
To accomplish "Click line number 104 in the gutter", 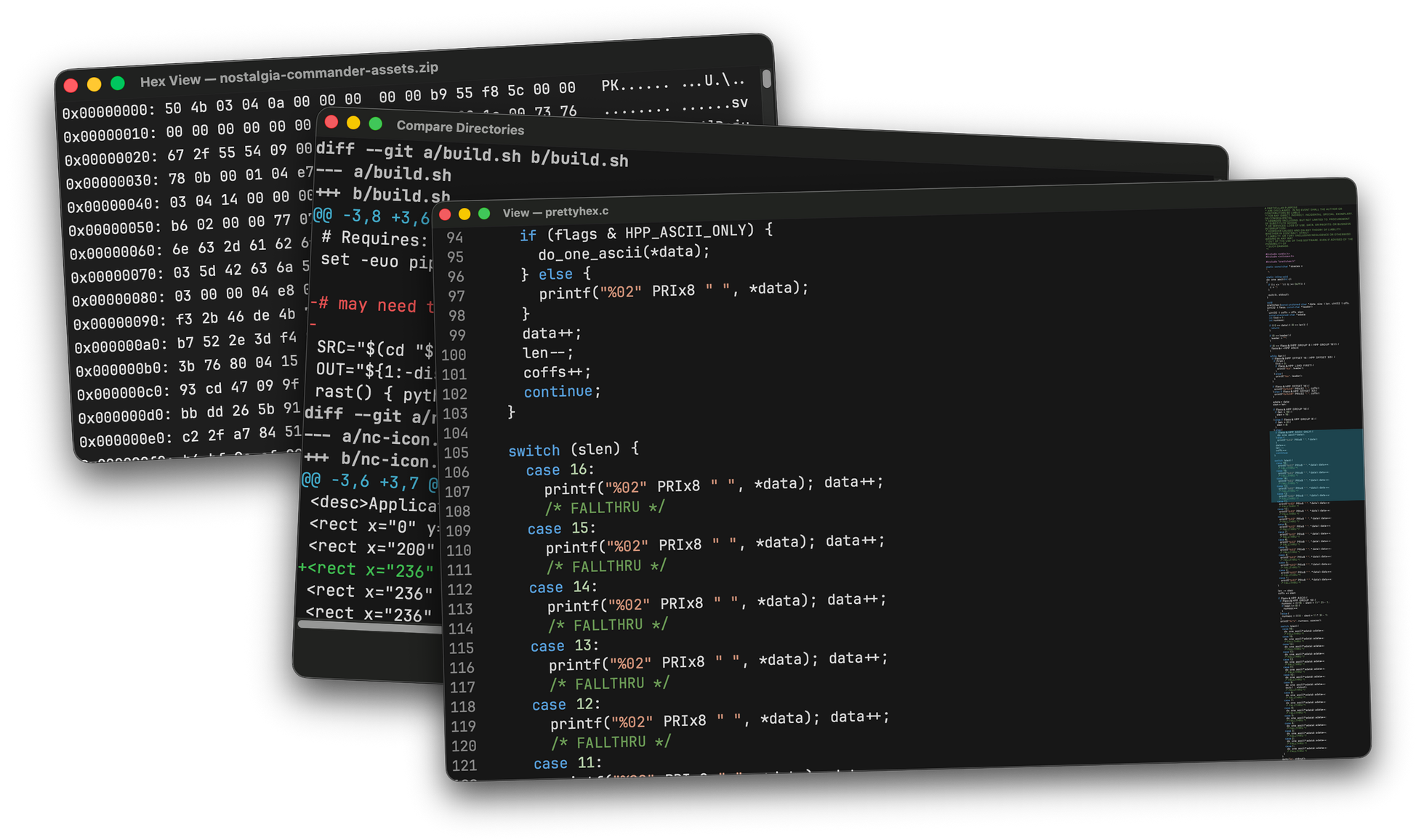I will click(456, 433).
